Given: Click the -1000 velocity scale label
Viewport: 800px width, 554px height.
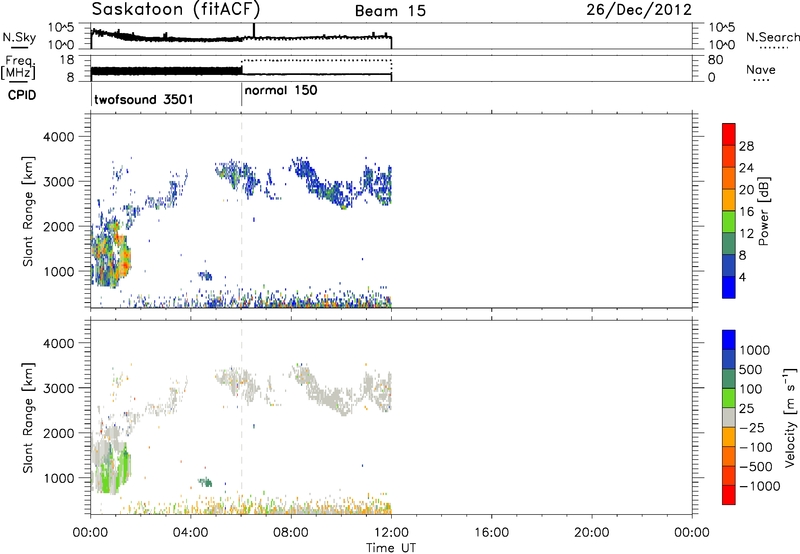Looking at the screenshot, I should 759,486.
